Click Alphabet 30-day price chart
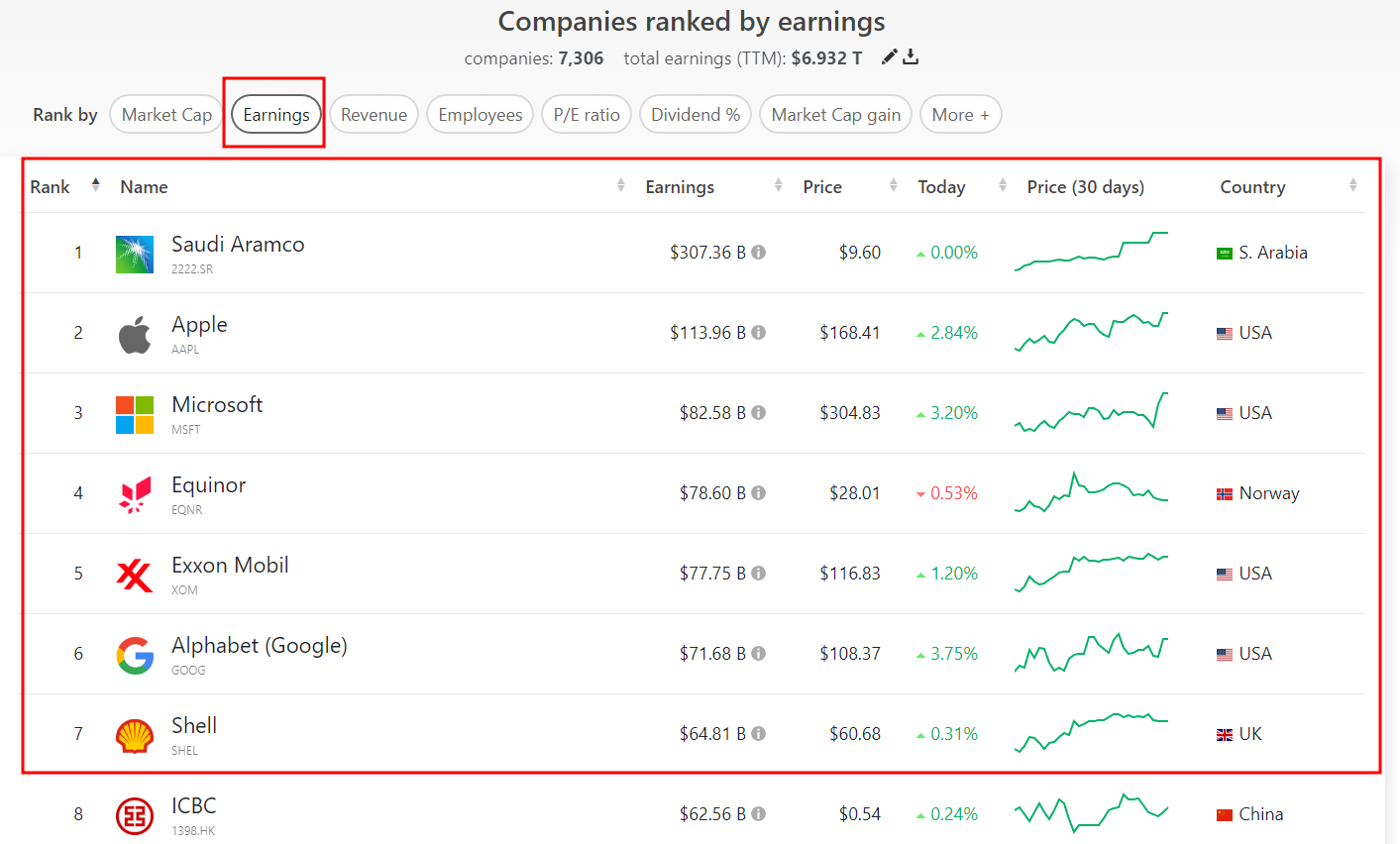The width and height of the screenshot is (1400, 844). click(x=1091, y=653)
